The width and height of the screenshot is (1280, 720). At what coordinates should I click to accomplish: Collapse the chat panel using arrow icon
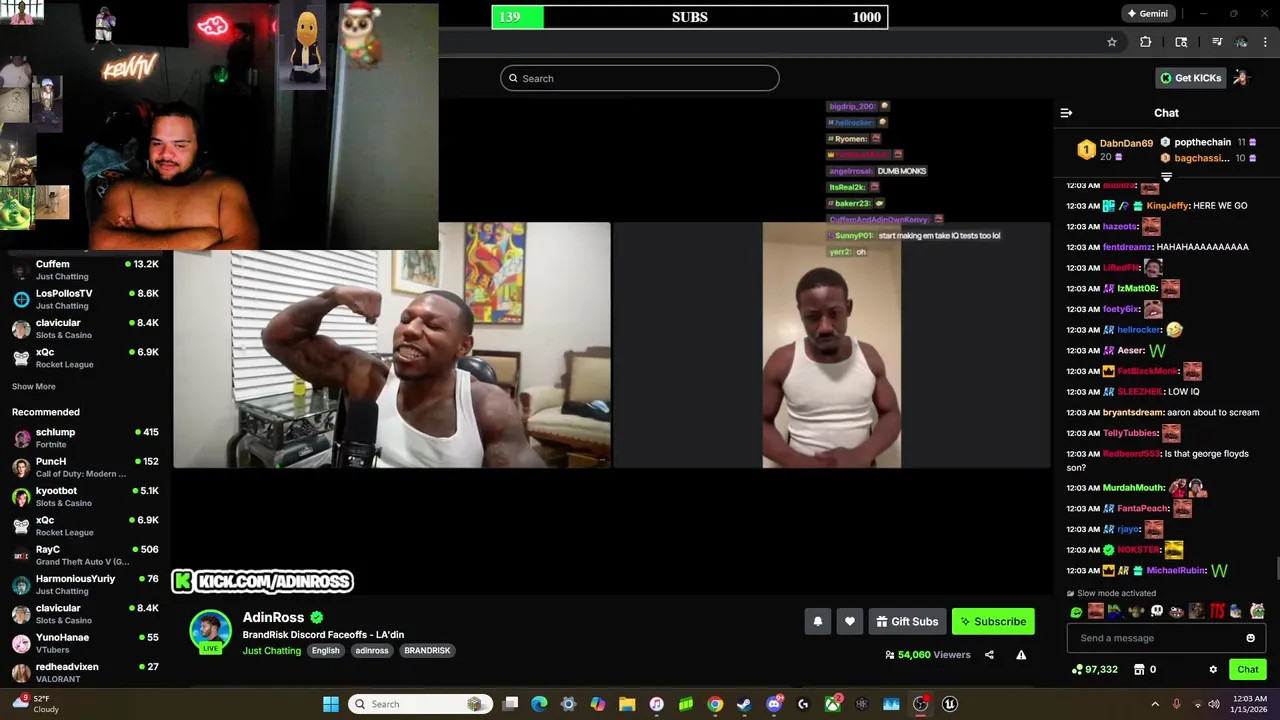point(1066,113)
